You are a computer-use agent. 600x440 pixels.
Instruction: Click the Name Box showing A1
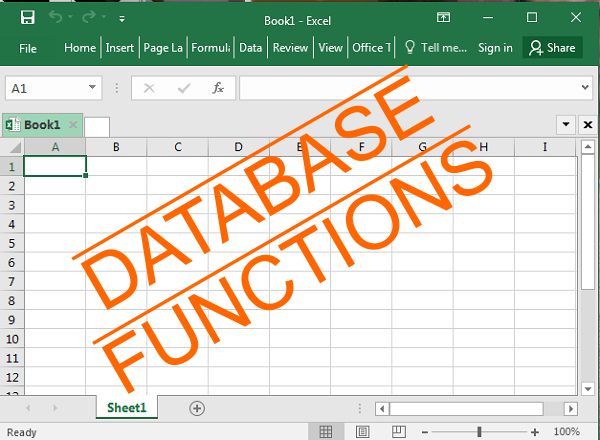pyautogui.click(x=46, y=88)
